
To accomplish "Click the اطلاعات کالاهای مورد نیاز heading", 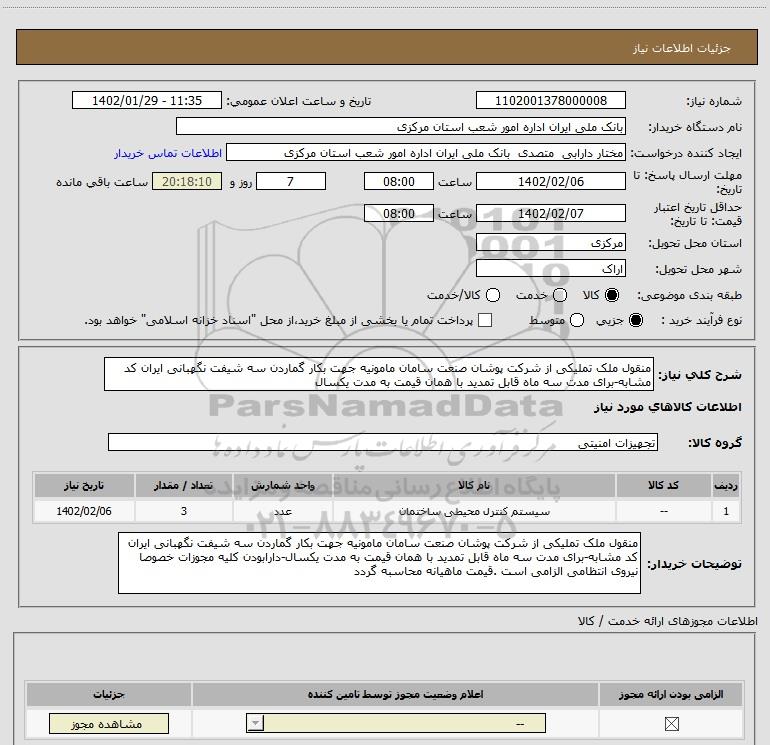I will [x=668, y=407].
